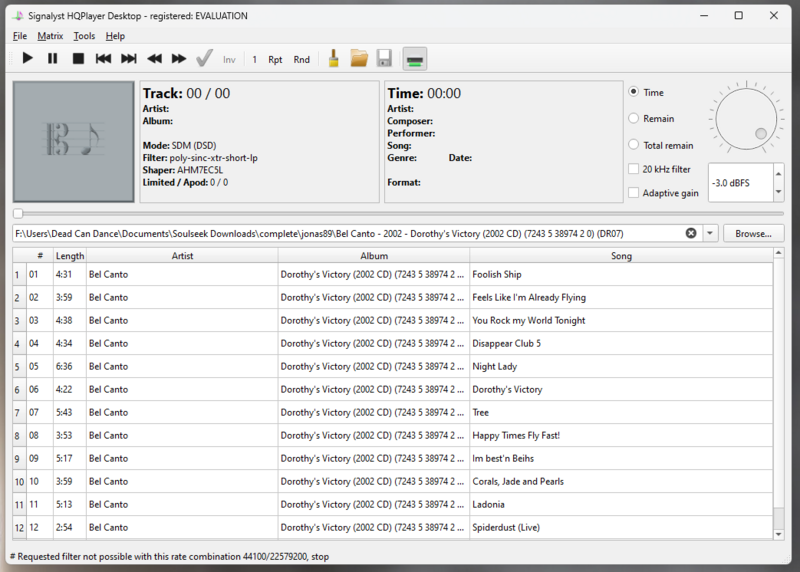Viewport: 800px width, 572px height.
Task: Select the Remain time display option
Action: [x=634, y=118]
